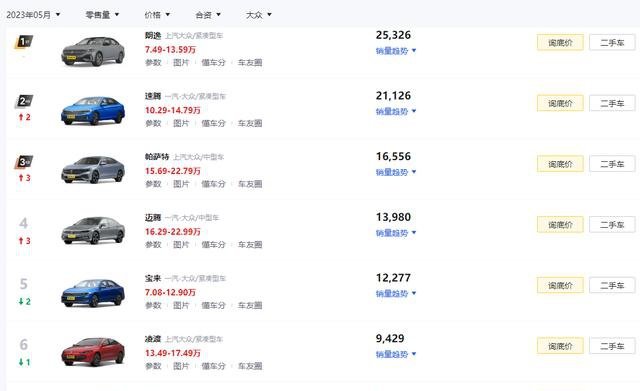
Task: Click 询底价 button for 宝来
Action: point(560,285)
